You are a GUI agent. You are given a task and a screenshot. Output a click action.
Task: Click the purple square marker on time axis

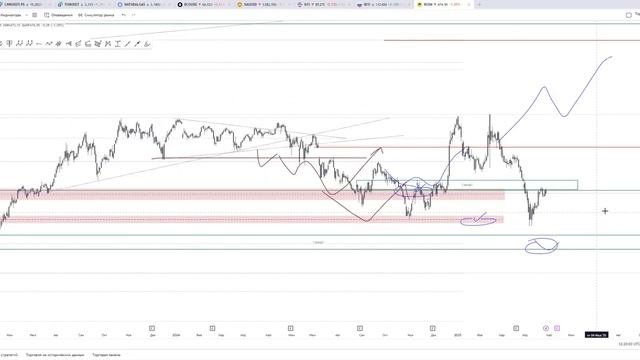coord(557,328)
